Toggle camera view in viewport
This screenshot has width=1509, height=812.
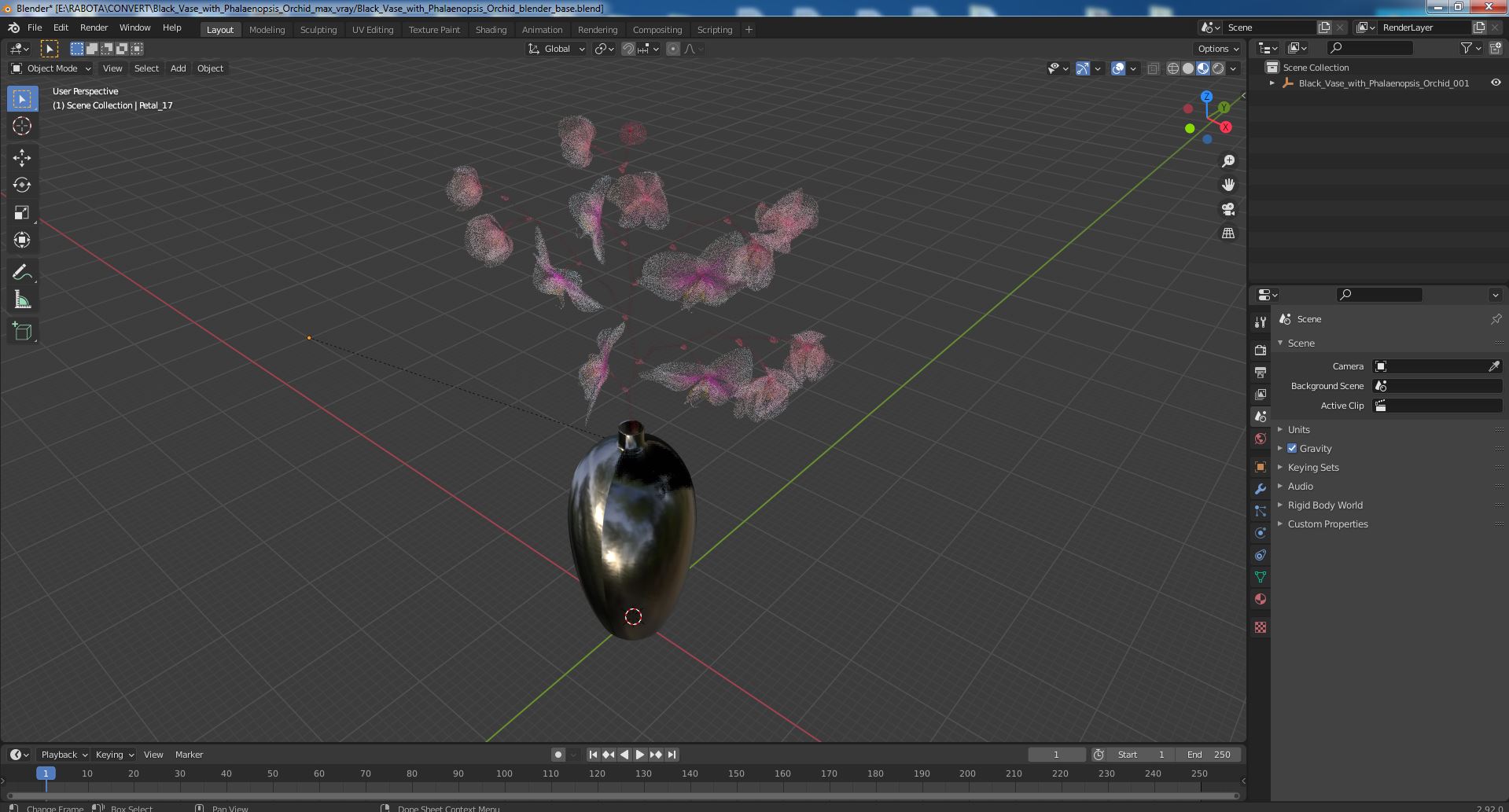pyautogui.click(x=1227, y=209)
